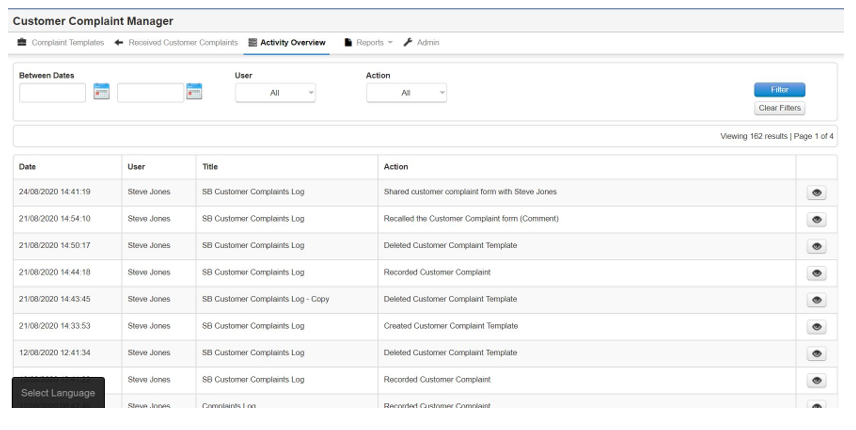Click the Activity Overview list icon
This screenshot has height=430, width=856.
coord(252,42)
